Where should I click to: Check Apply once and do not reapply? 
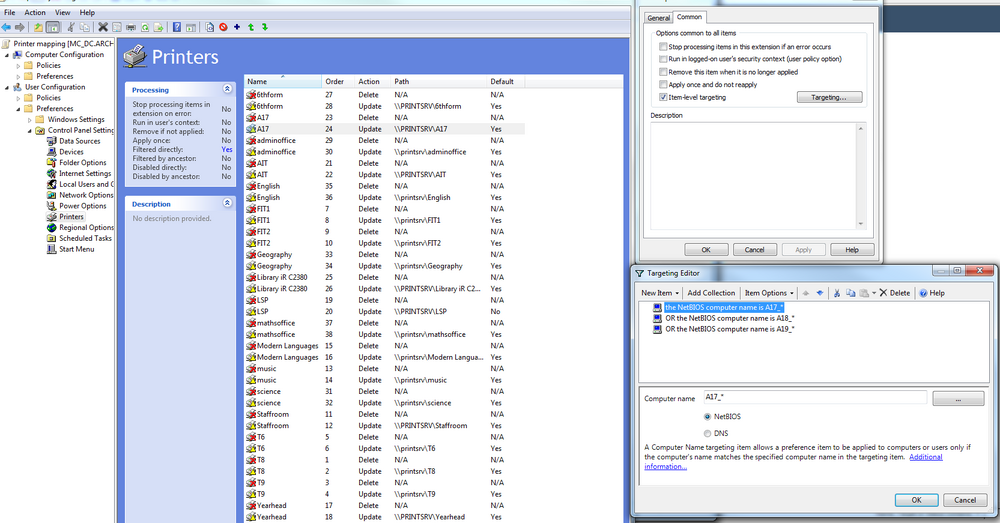(x=663, y=84)
